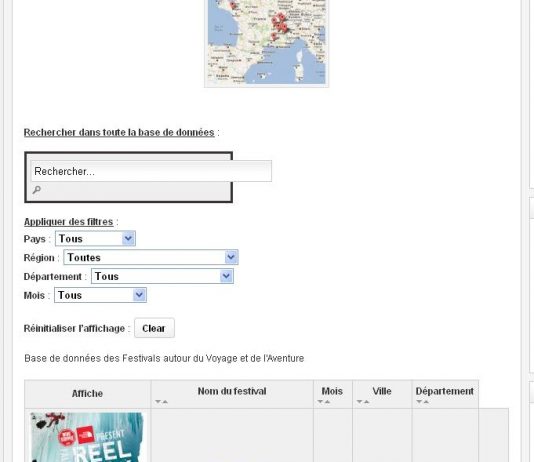Image resolution: width=534 pixels, height=462 pixels.
Task: Open the Pays filter dropdown
Action: click(x=95, y=238)
